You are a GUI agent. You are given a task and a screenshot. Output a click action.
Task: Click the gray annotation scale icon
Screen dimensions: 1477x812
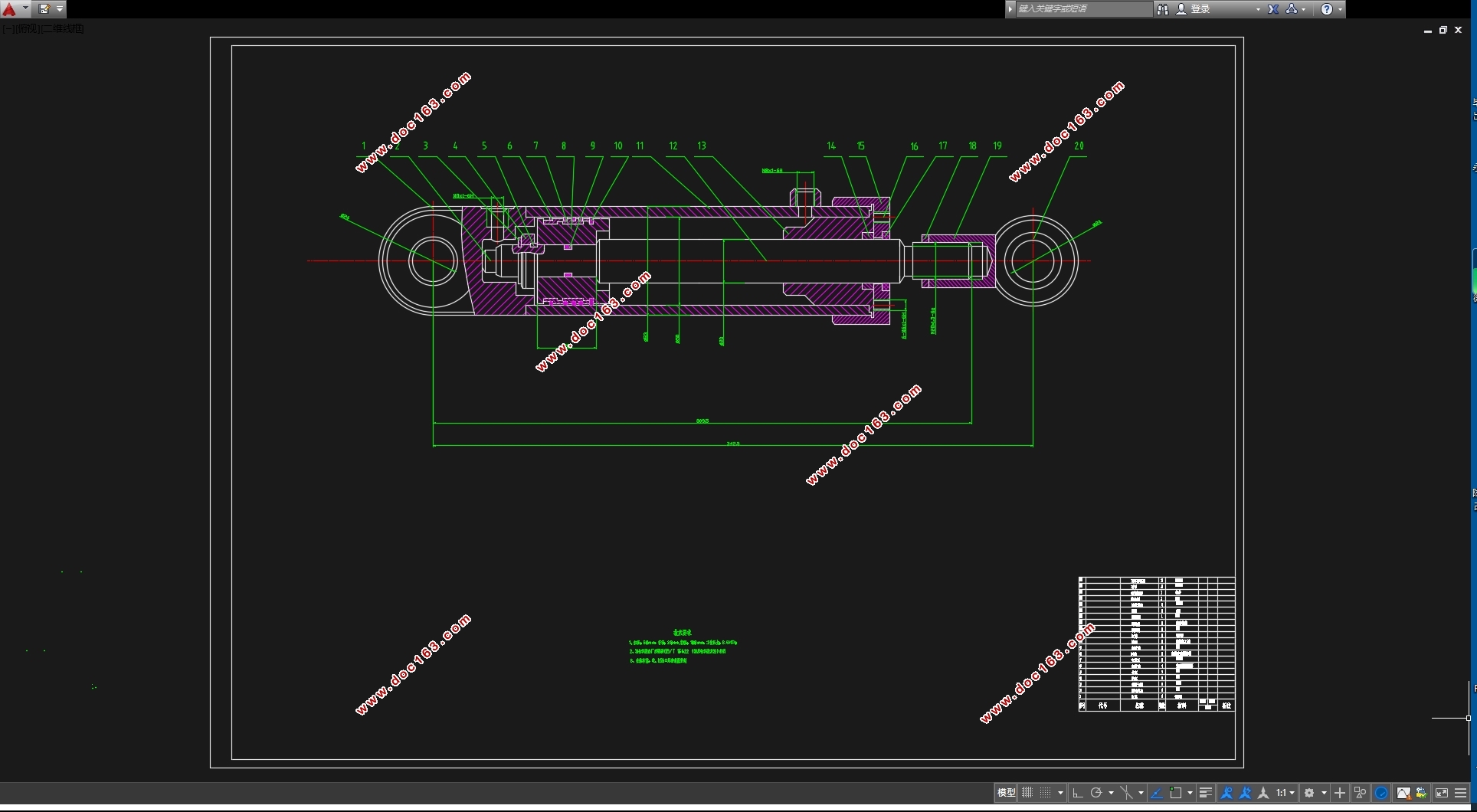click(1263, 793)
